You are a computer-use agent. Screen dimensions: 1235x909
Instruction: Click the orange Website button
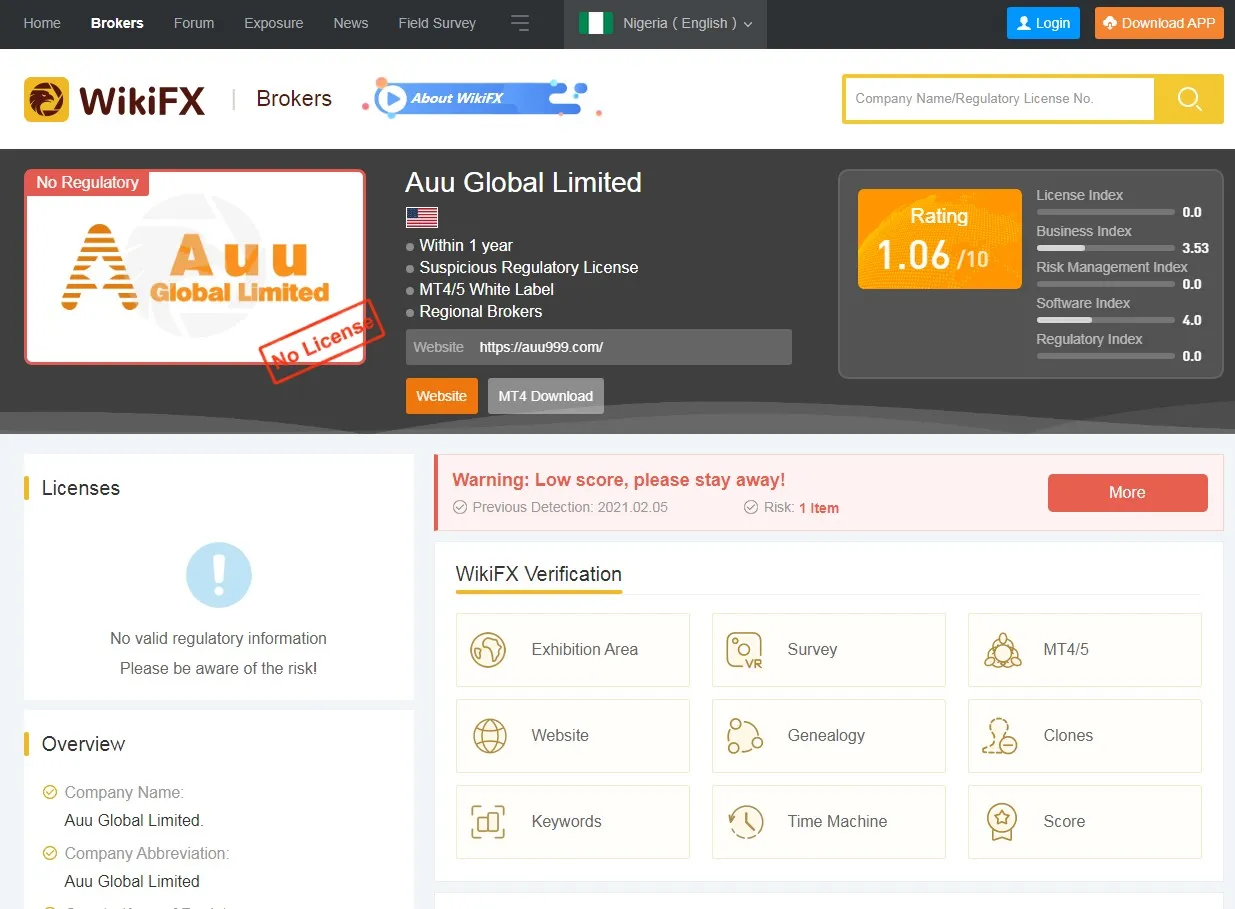[442, 396]
